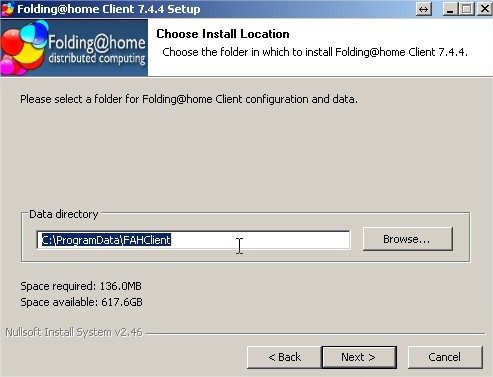Cancel the Folding@home setup

click(445, 357)
